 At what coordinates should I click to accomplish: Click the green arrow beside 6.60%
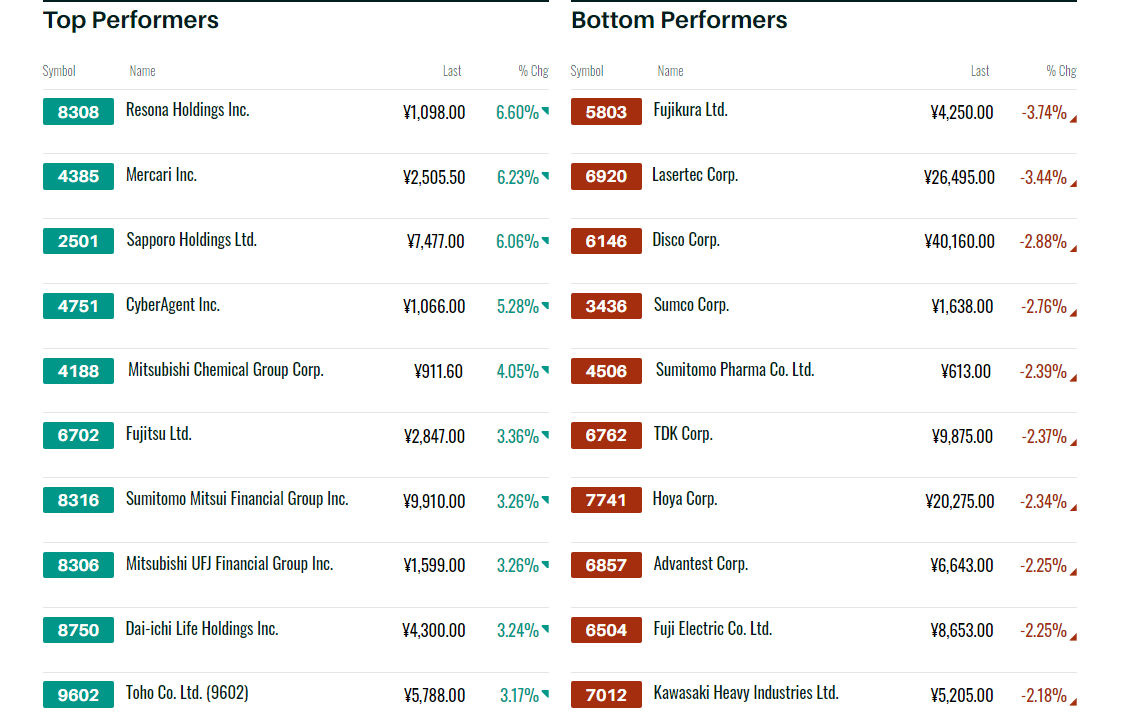click(x=545, y=111)
